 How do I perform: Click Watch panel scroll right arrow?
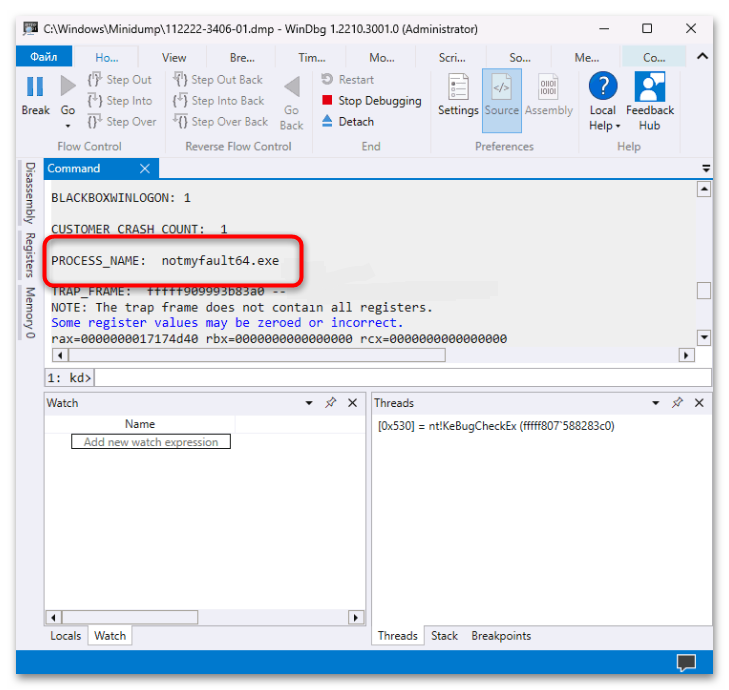point(356,617)
